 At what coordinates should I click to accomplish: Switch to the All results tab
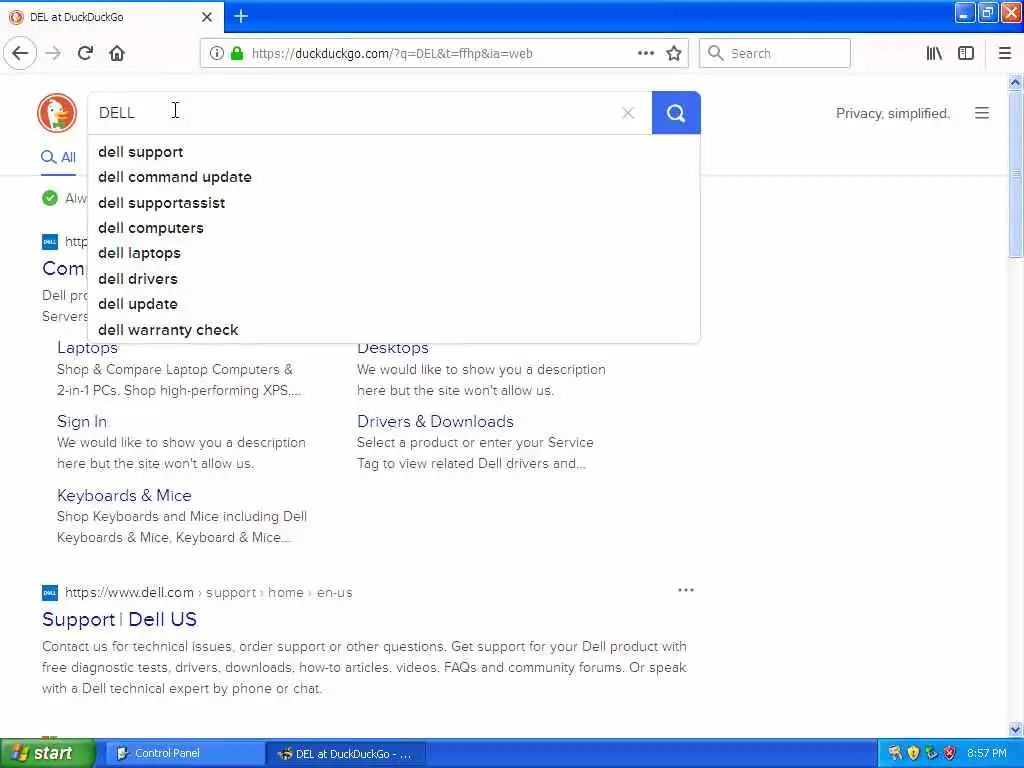coord(58,157)
